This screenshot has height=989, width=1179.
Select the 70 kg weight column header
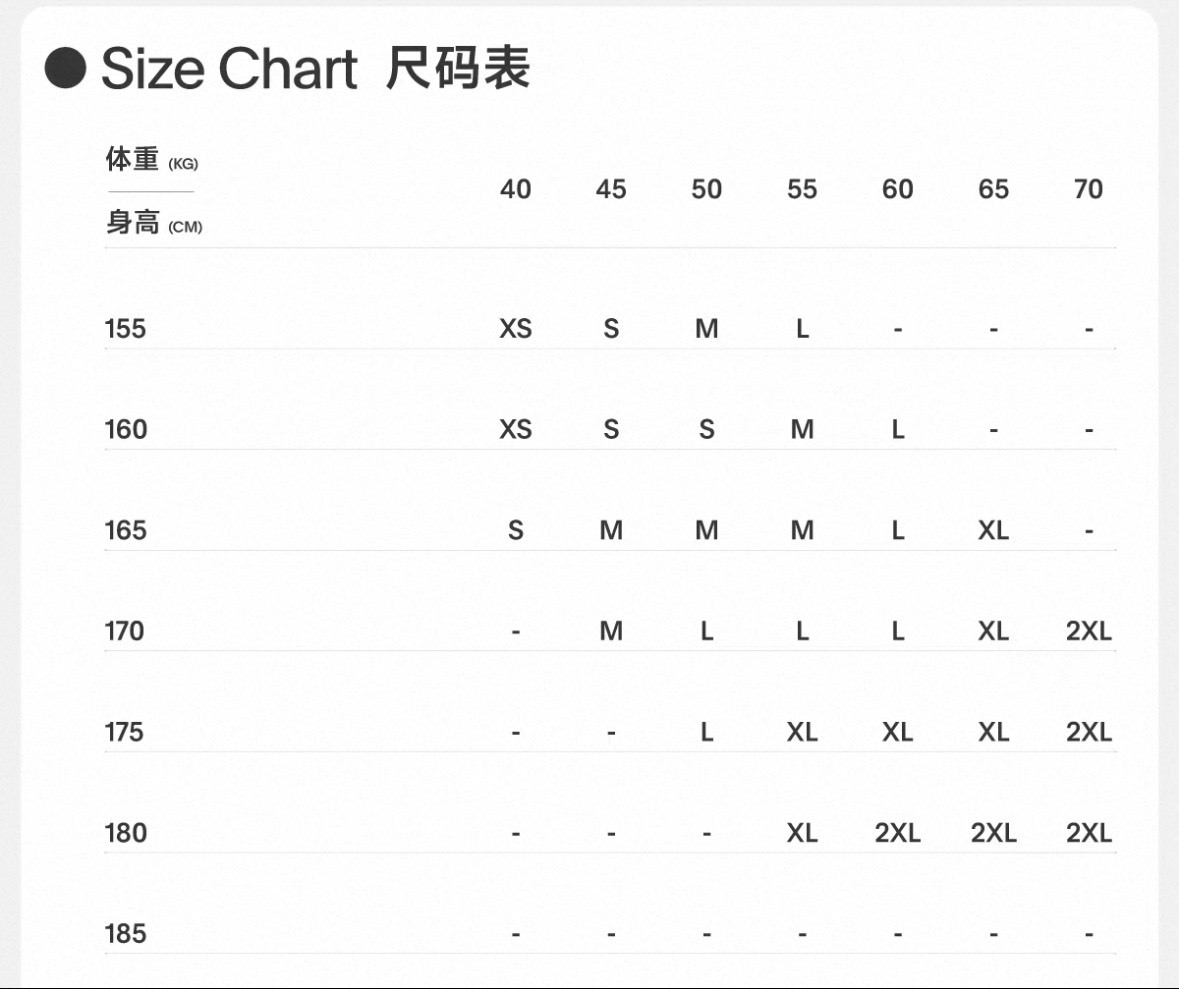1088,189
